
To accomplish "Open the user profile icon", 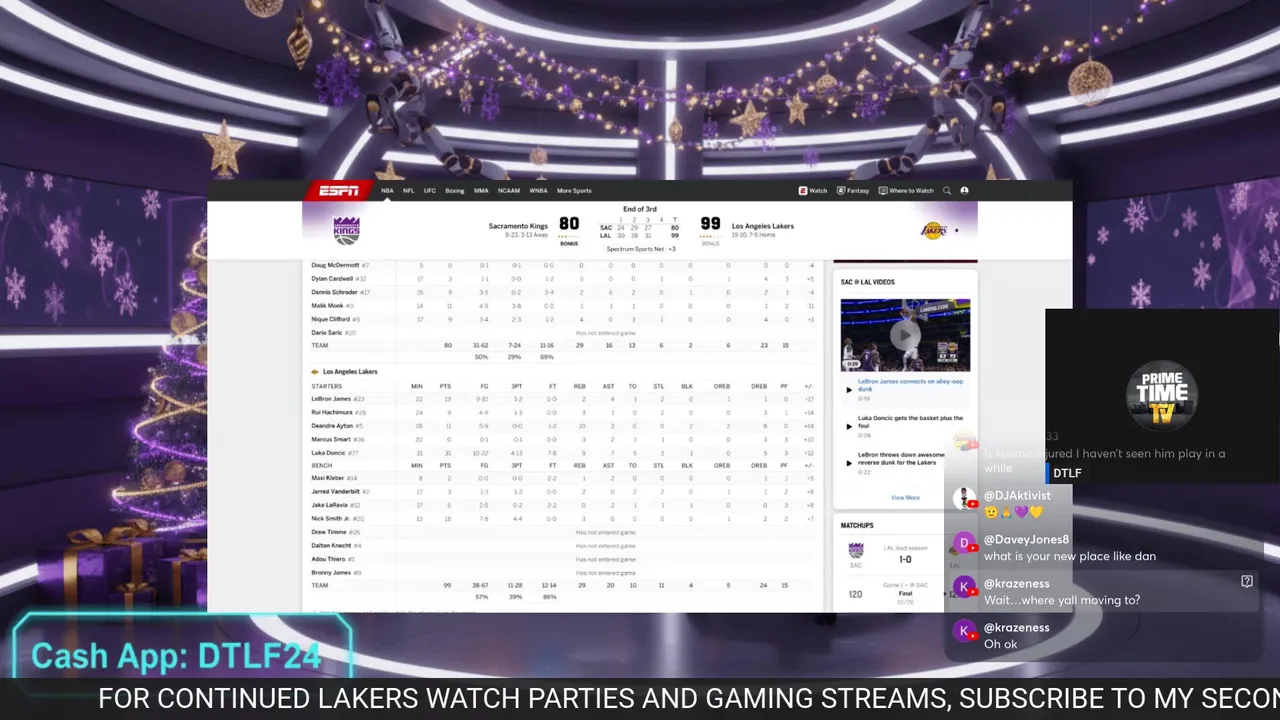I will point(964,190).
